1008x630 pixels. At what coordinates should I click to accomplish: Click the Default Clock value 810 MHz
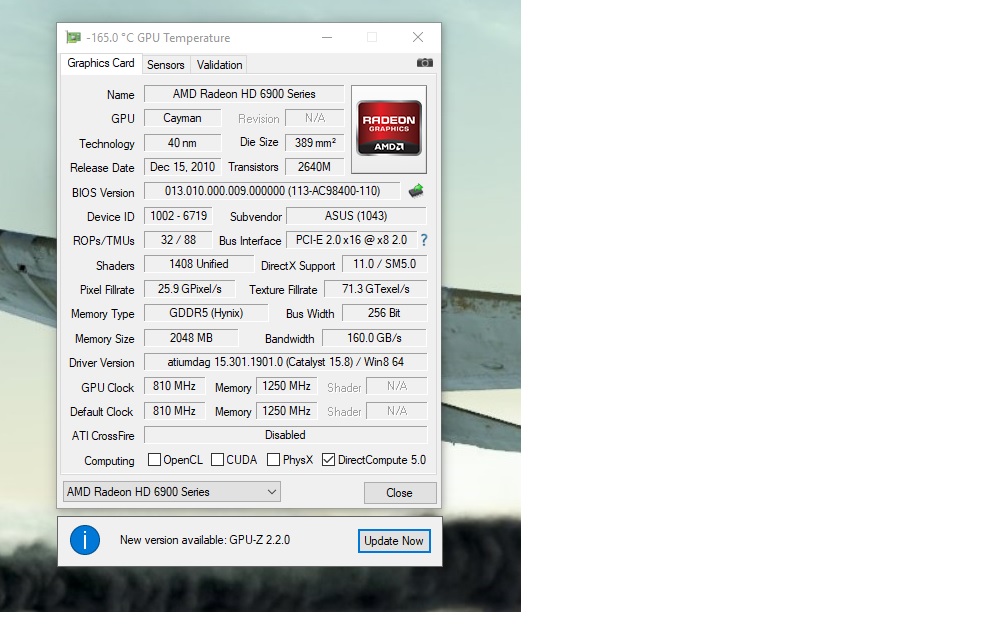[x=174, y=411]
